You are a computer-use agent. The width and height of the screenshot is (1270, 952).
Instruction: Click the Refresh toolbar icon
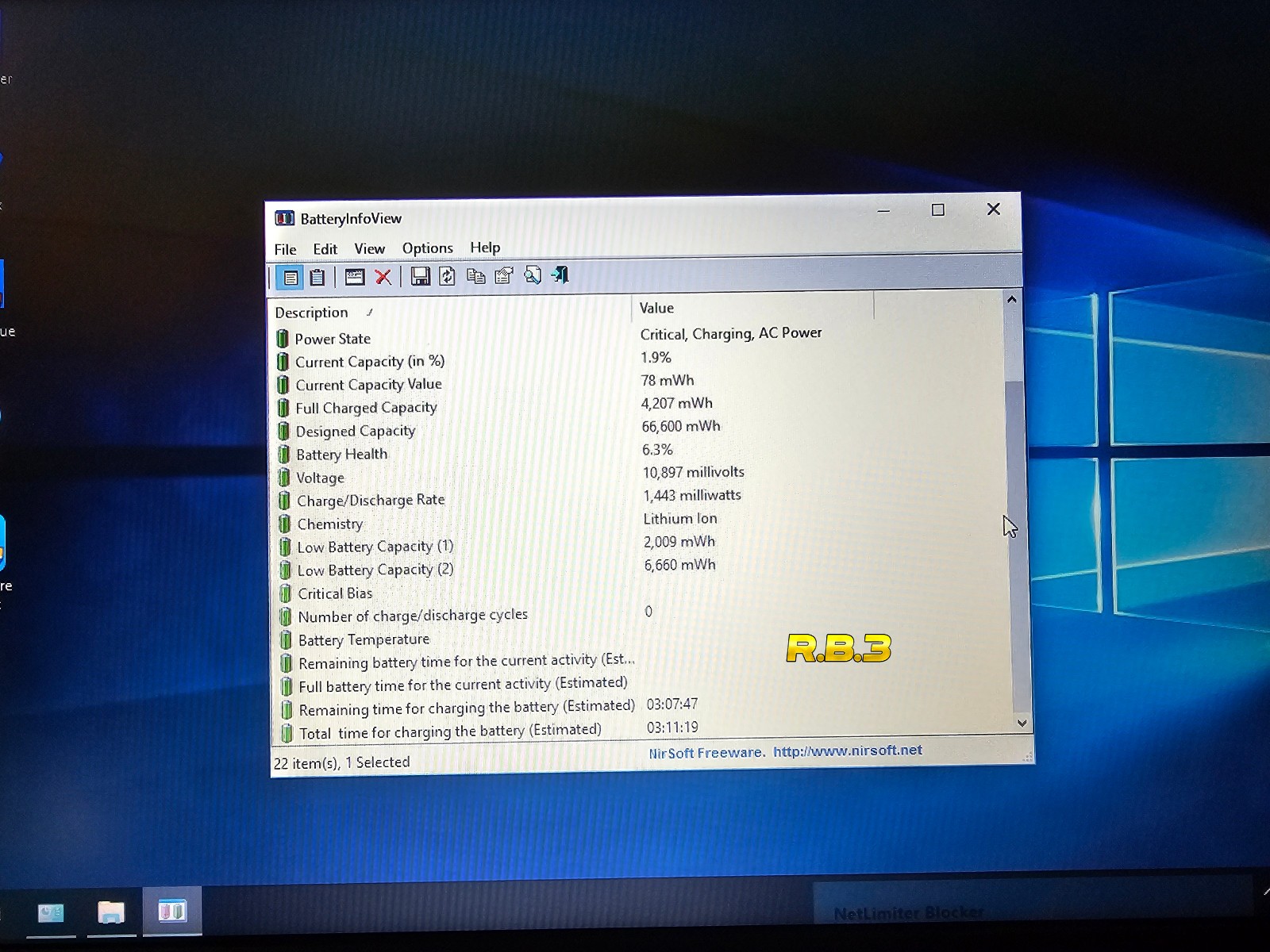448,276
